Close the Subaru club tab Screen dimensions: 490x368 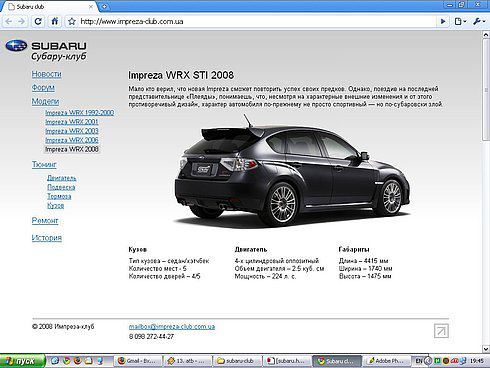click(x=91, y=7)
